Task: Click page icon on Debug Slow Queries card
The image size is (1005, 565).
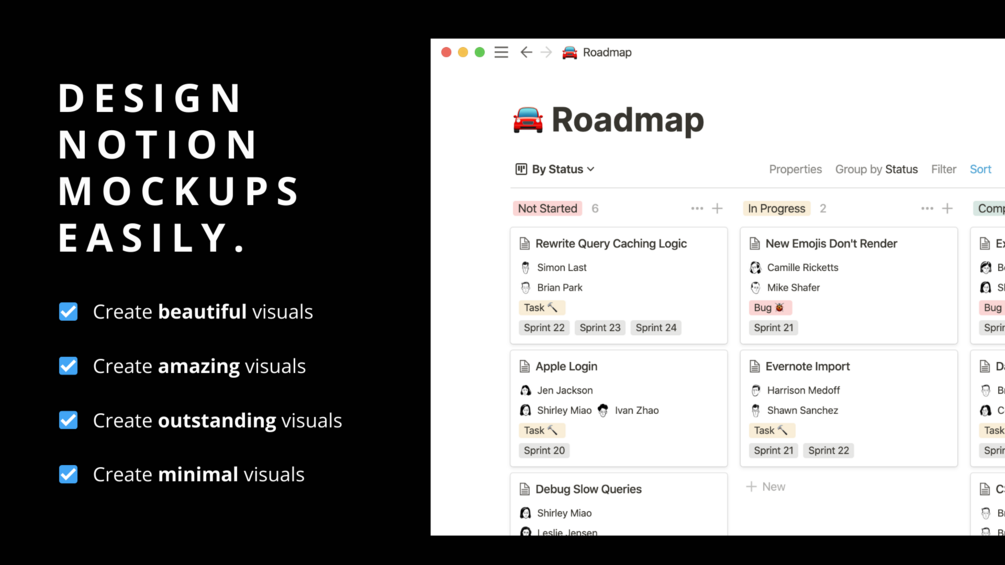Action: tap(524, 489)
